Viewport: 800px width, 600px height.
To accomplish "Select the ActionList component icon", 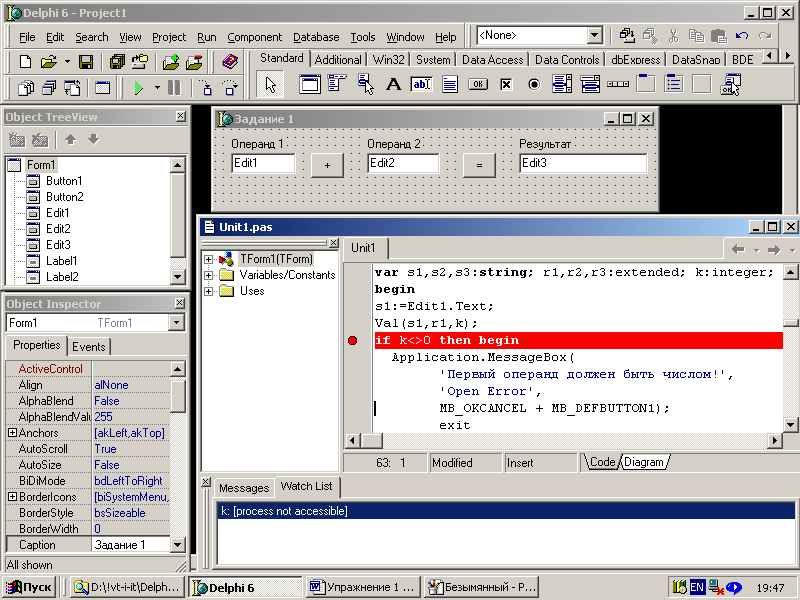I will (730, 84).
